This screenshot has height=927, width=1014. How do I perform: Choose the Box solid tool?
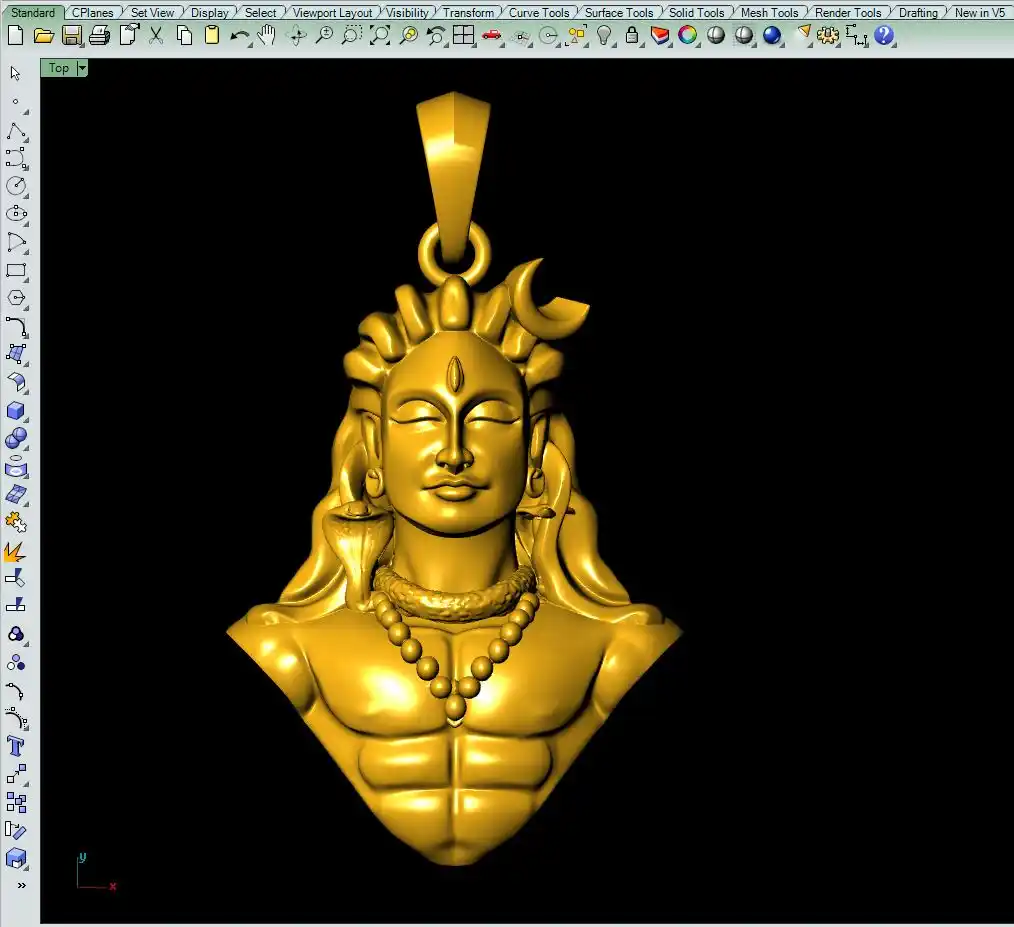[16, 411]
